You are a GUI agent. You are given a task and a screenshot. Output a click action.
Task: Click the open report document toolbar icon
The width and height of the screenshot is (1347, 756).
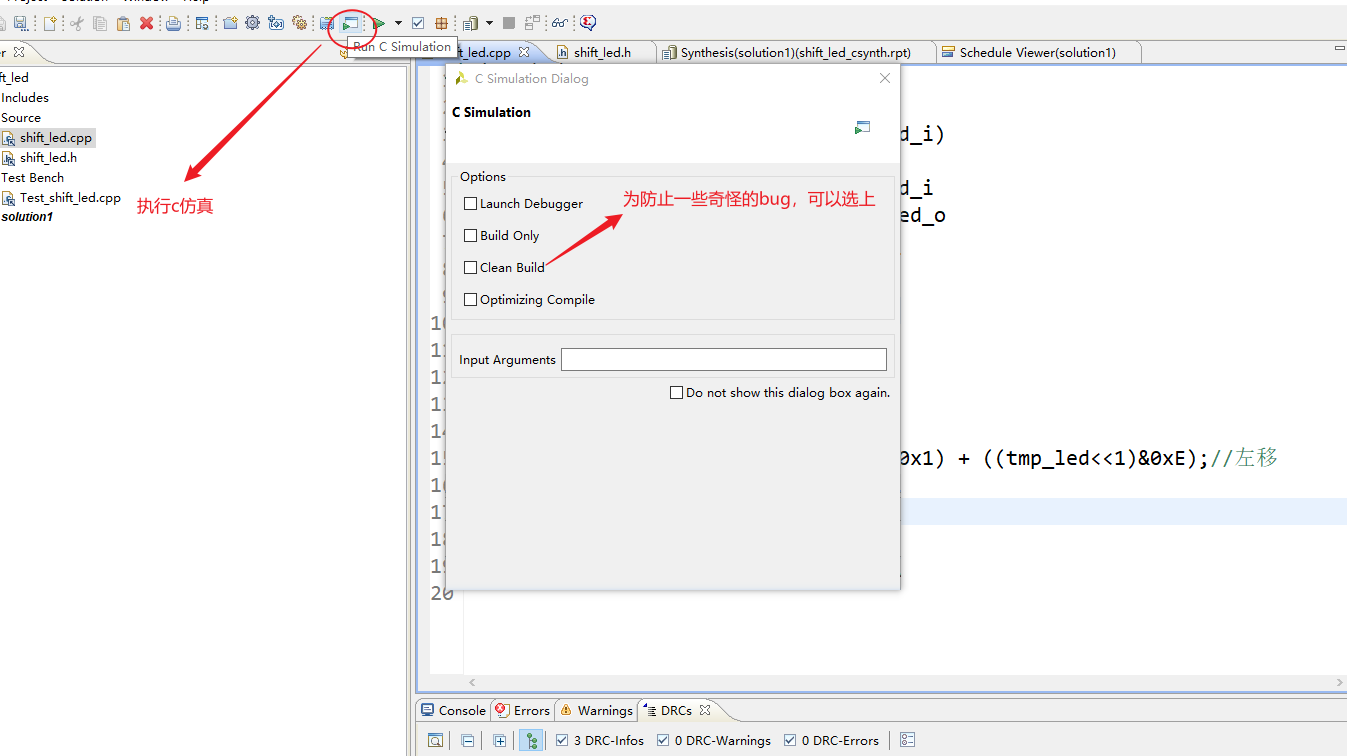pos(471,22)
